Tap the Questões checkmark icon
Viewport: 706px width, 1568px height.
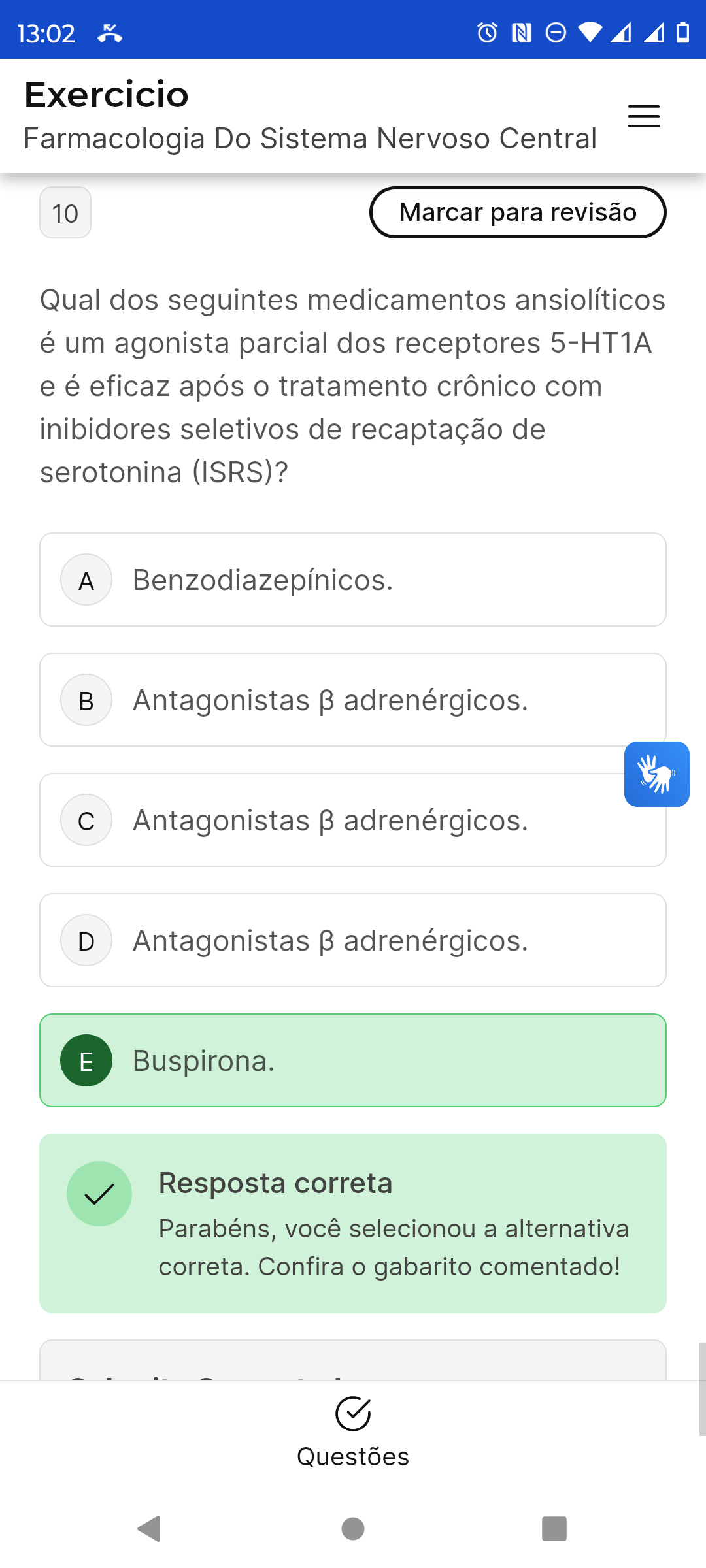point(353,1414)
